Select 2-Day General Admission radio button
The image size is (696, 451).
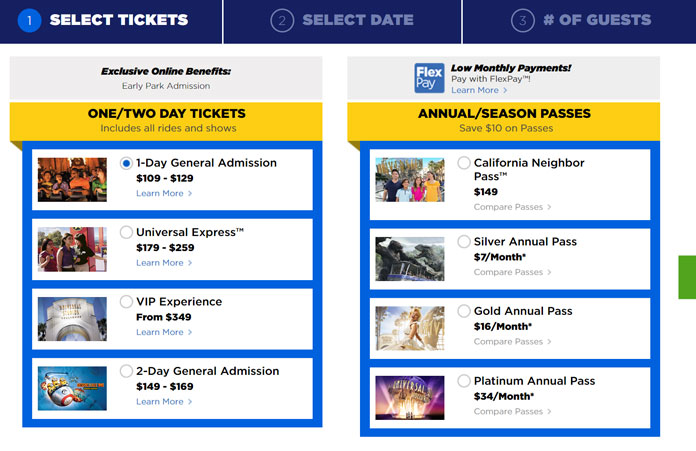(x=126, y=371)
